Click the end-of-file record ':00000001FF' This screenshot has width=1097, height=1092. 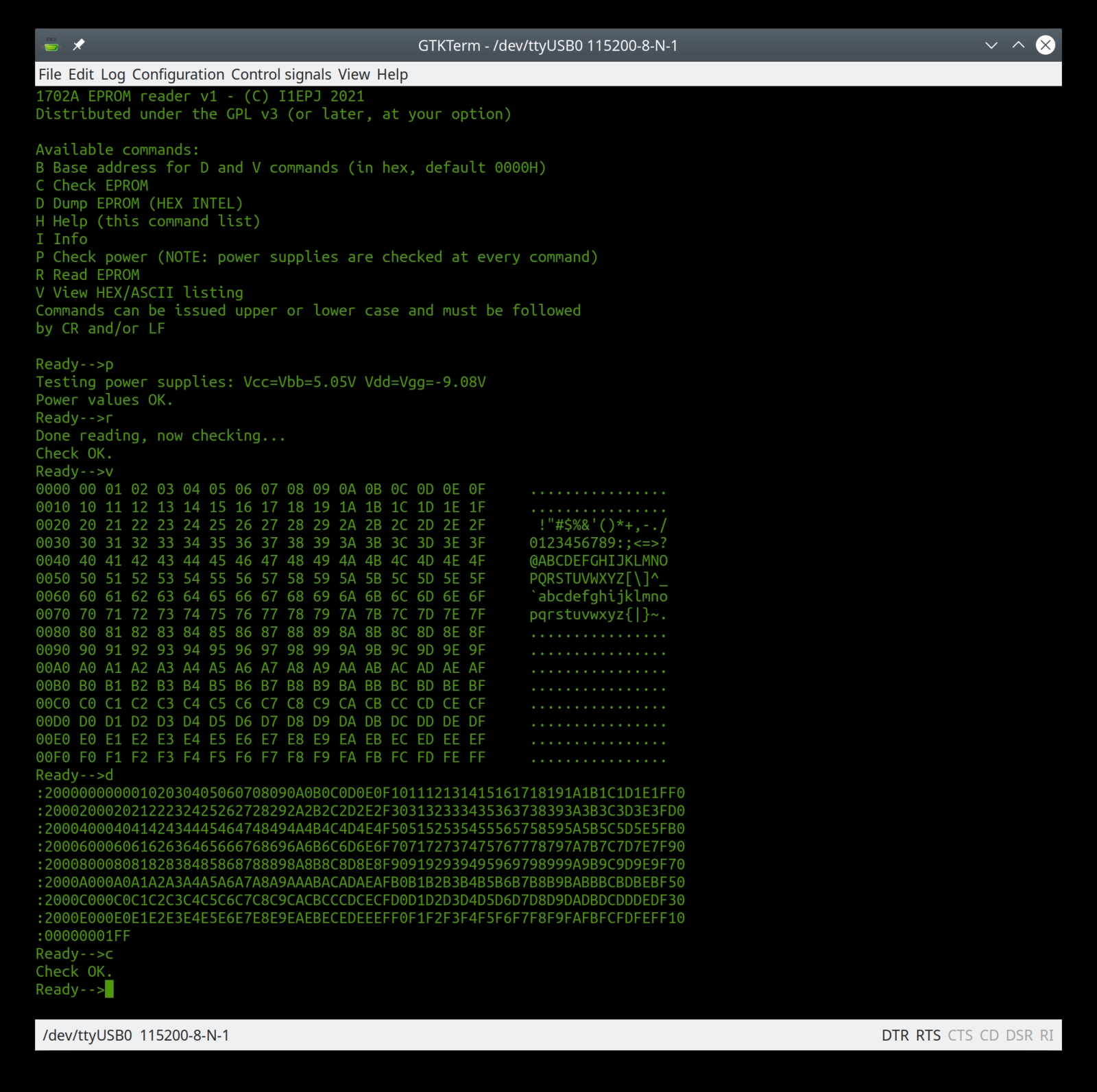83,936
